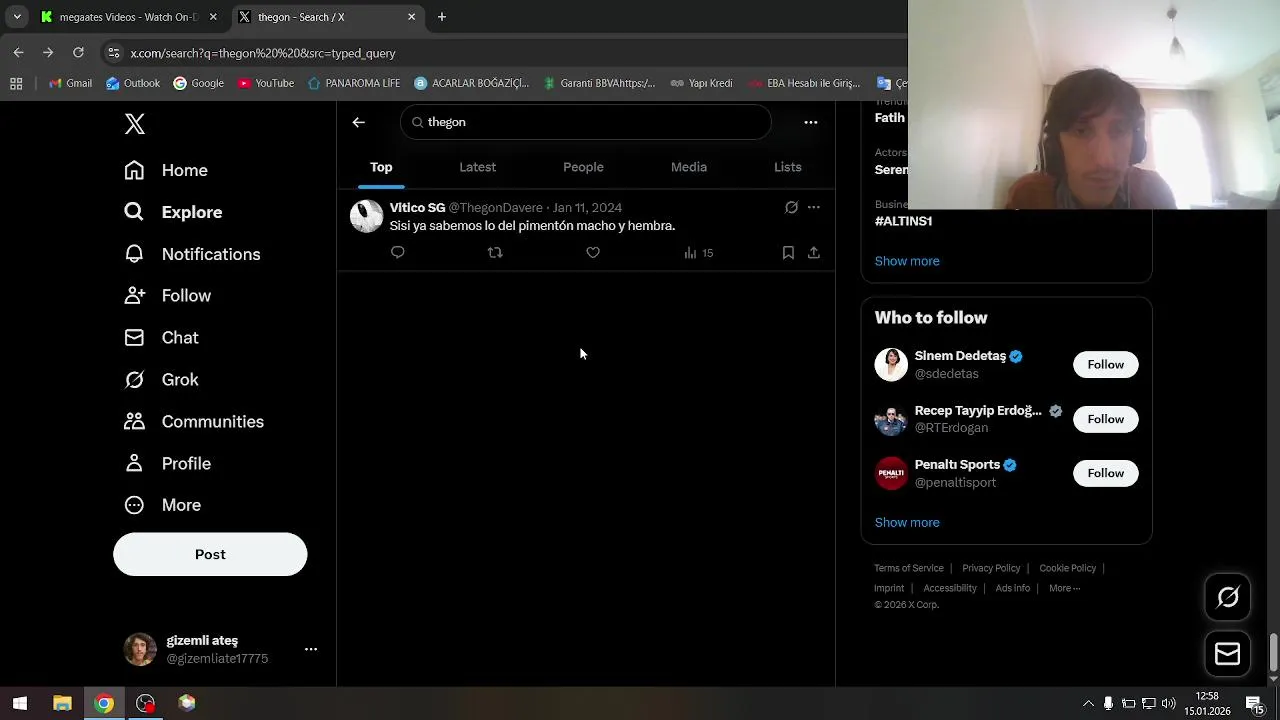Click the X logo in the sidebar
1280x720 pixels.
[x=135, y=124]
